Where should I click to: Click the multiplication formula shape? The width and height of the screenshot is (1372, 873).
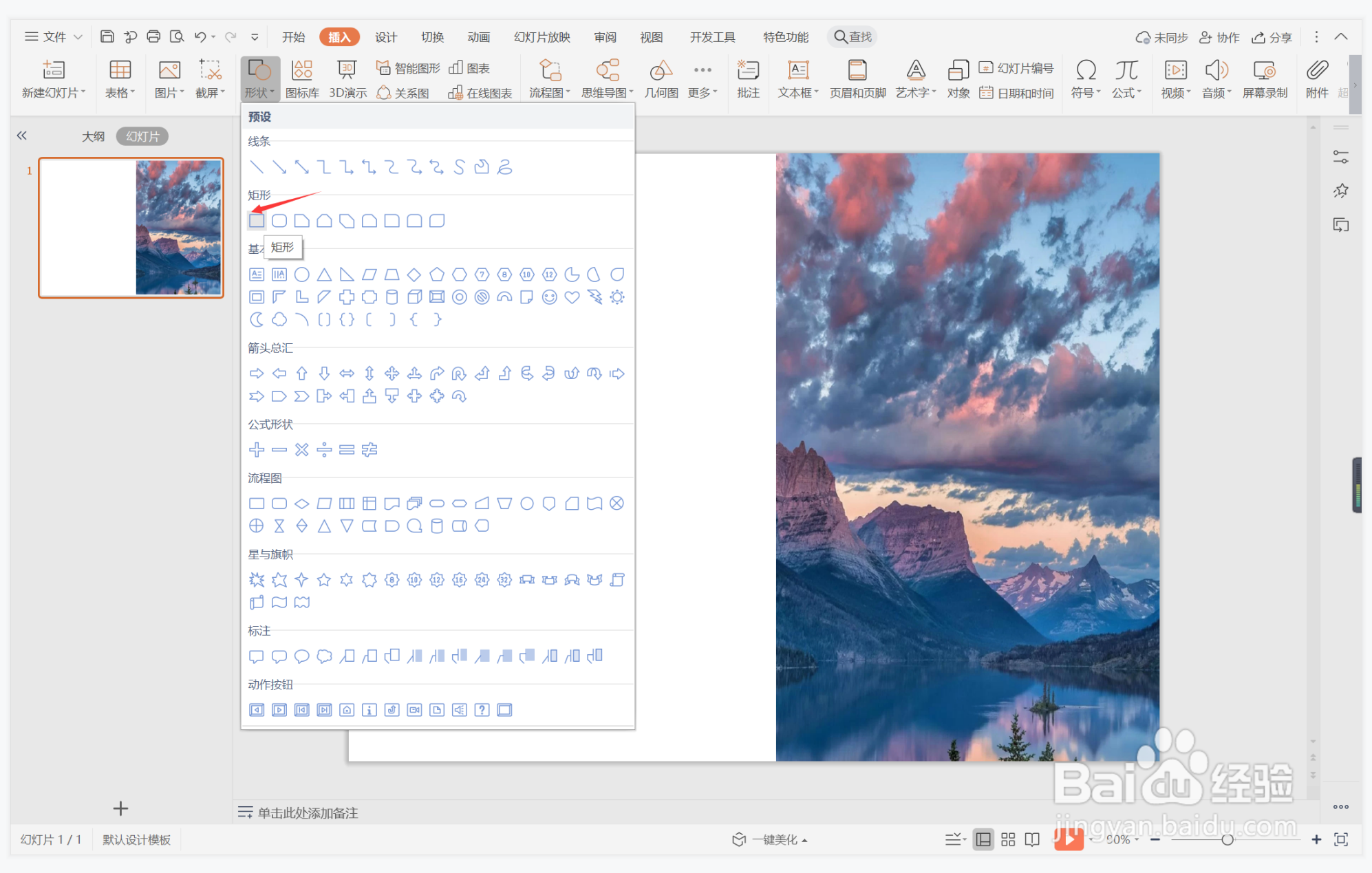point(301,450)
